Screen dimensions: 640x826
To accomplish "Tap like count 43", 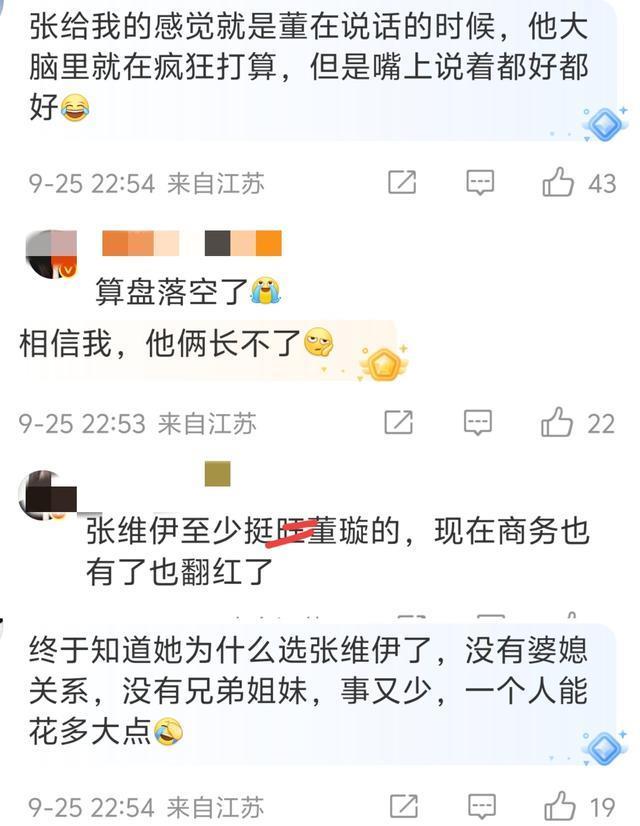I will pos(602,184).
